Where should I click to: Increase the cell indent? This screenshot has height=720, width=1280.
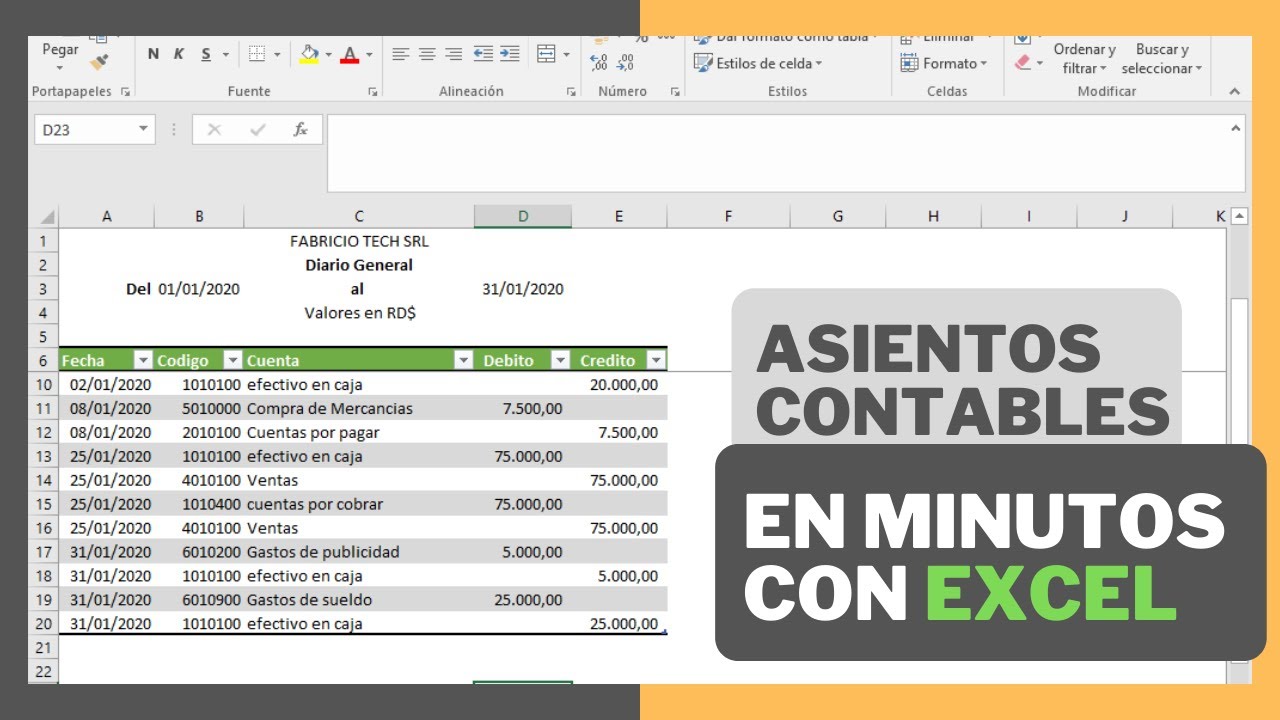(510, 54)
